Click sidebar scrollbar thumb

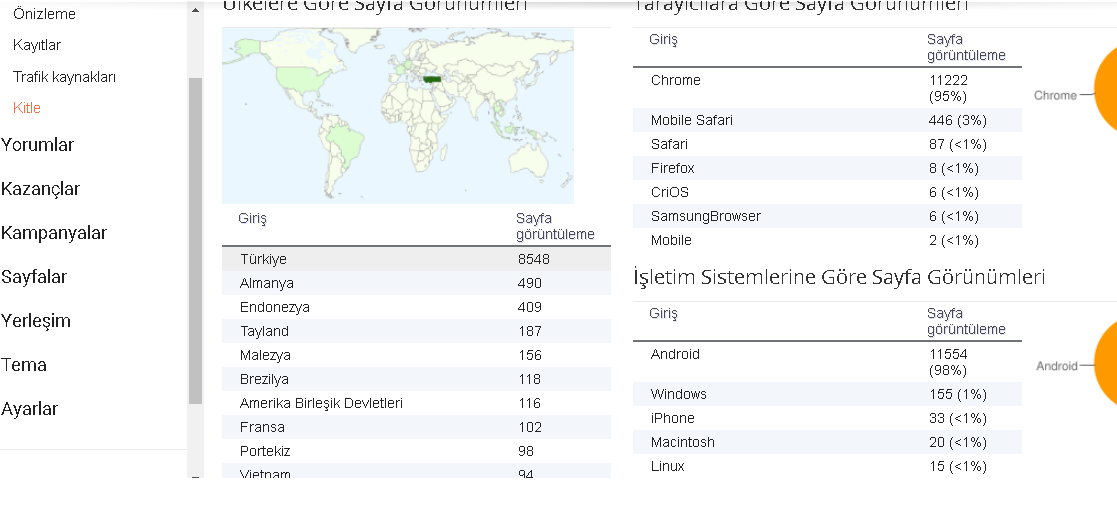[195, 241]
